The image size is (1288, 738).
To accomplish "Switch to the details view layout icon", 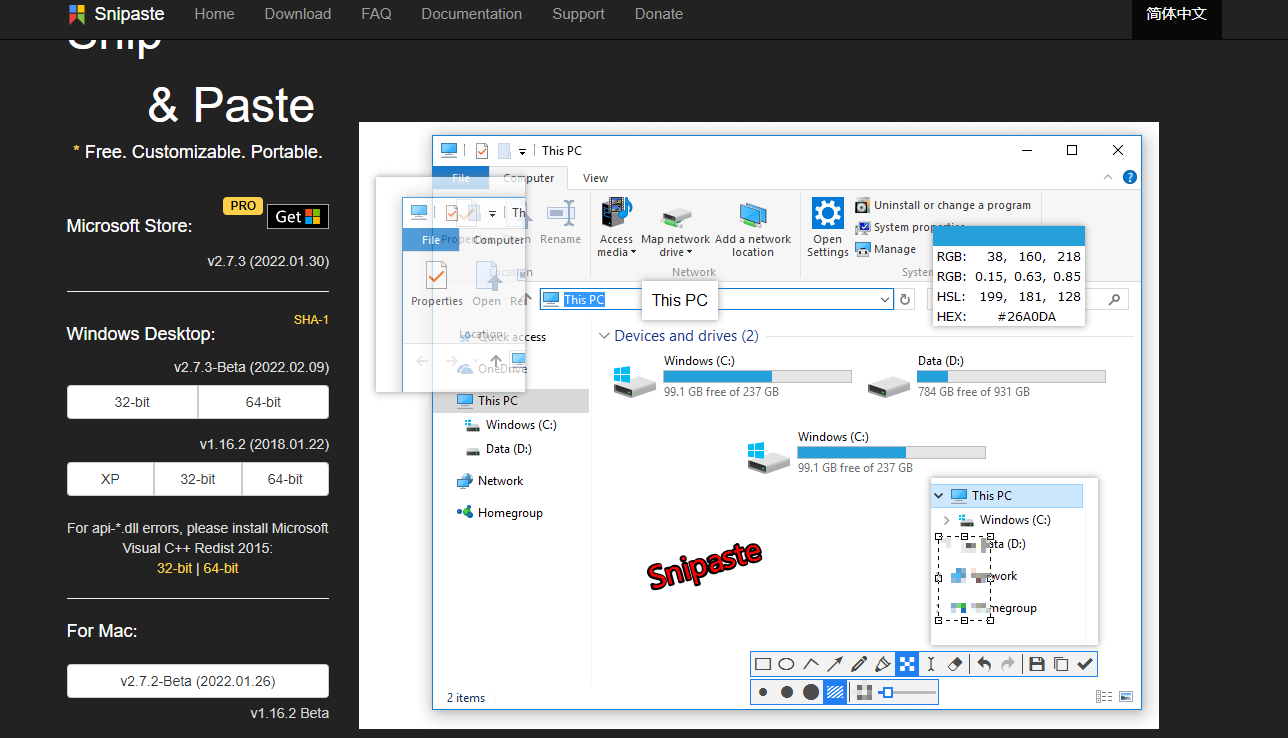I will coord(1104,697).
